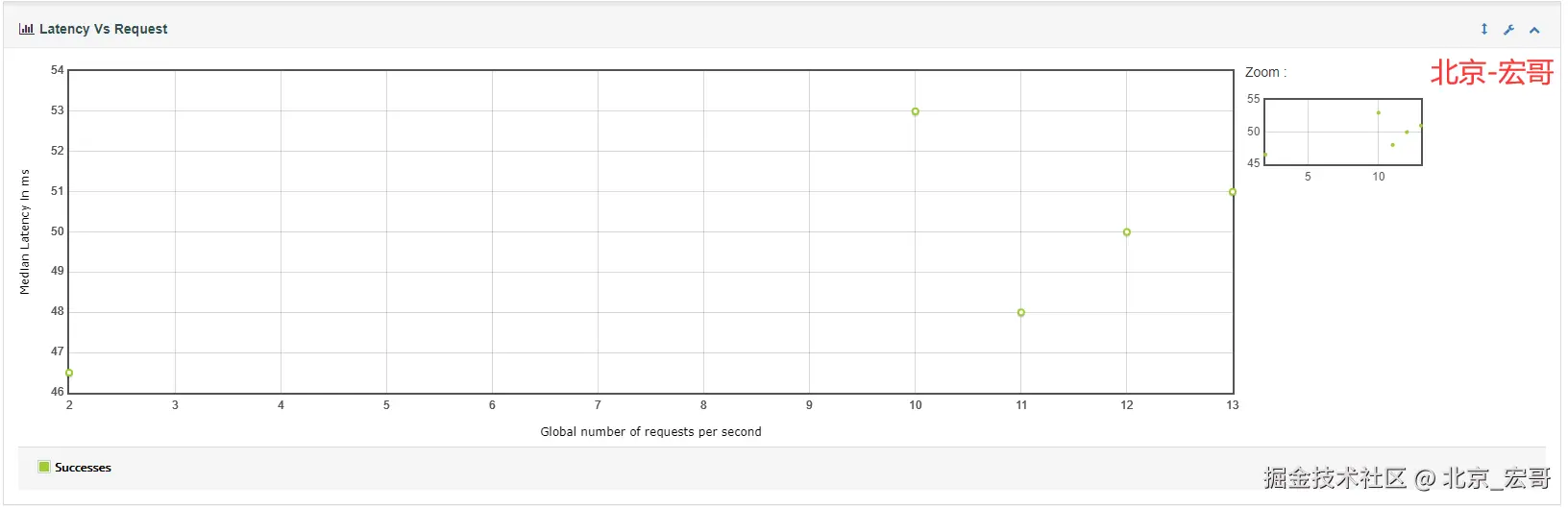
Task: Click the highest green point in Zoom overview
Action: pos(1378,112)
